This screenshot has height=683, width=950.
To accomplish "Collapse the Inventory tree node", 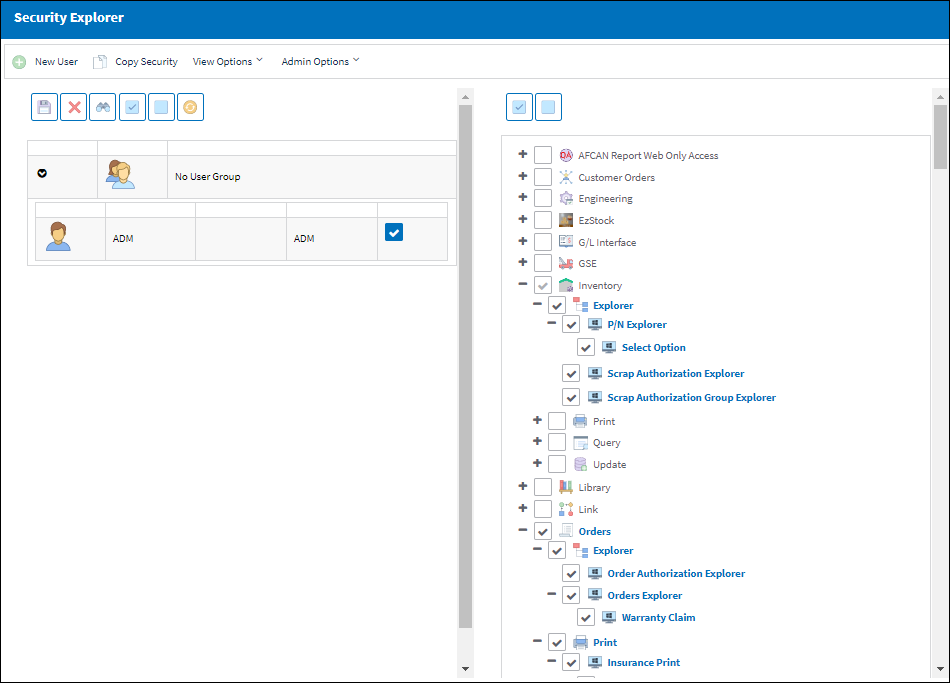I will click(x=523, y=284).
